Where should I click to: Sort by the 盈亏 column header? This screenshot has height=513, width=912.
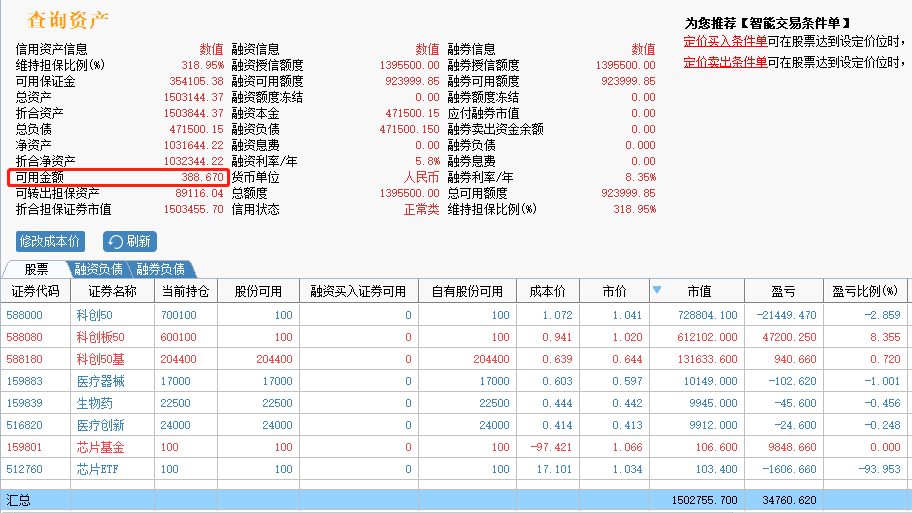[x=783, y=291]
